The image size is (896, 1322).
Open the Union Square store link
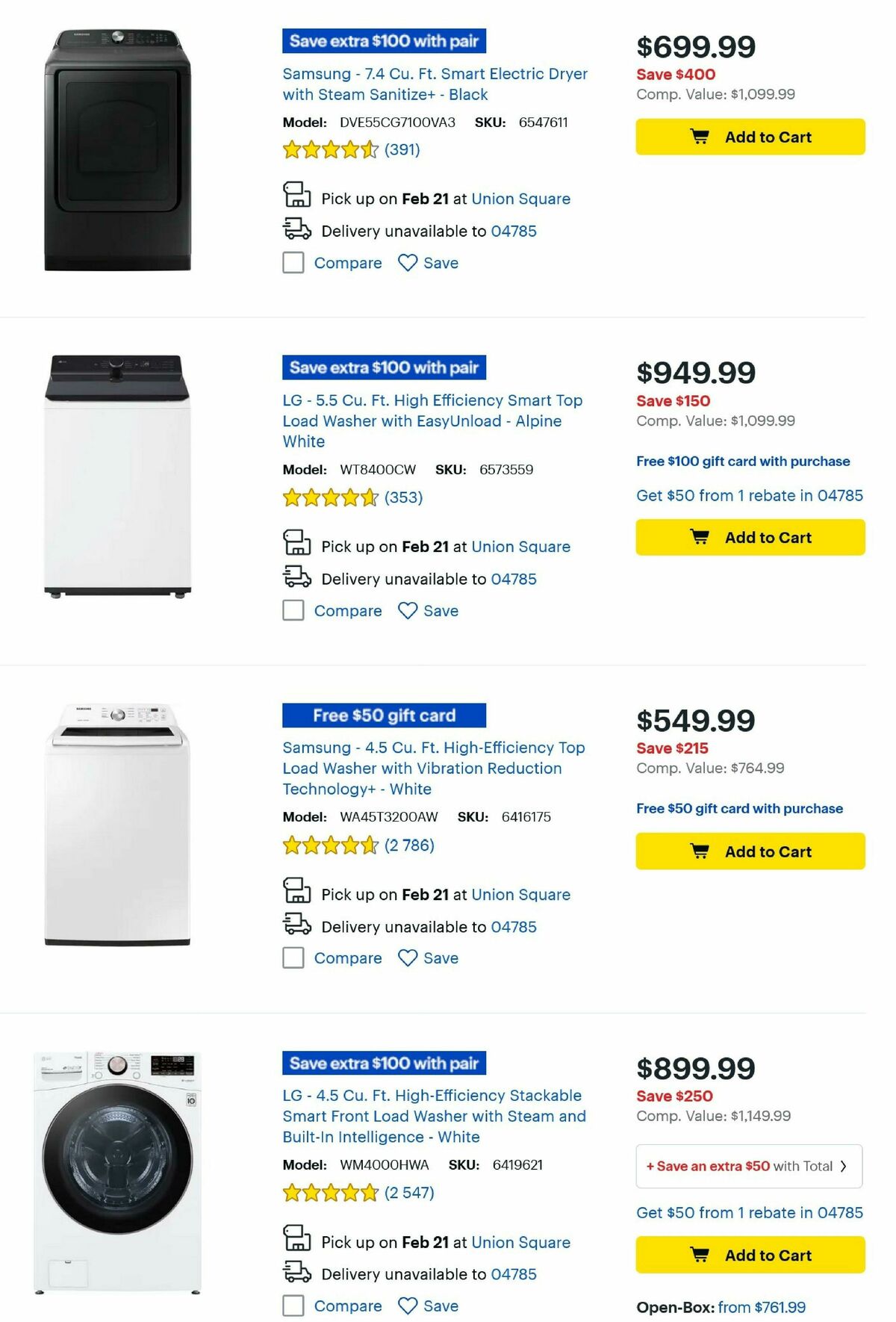coord(521,199)
